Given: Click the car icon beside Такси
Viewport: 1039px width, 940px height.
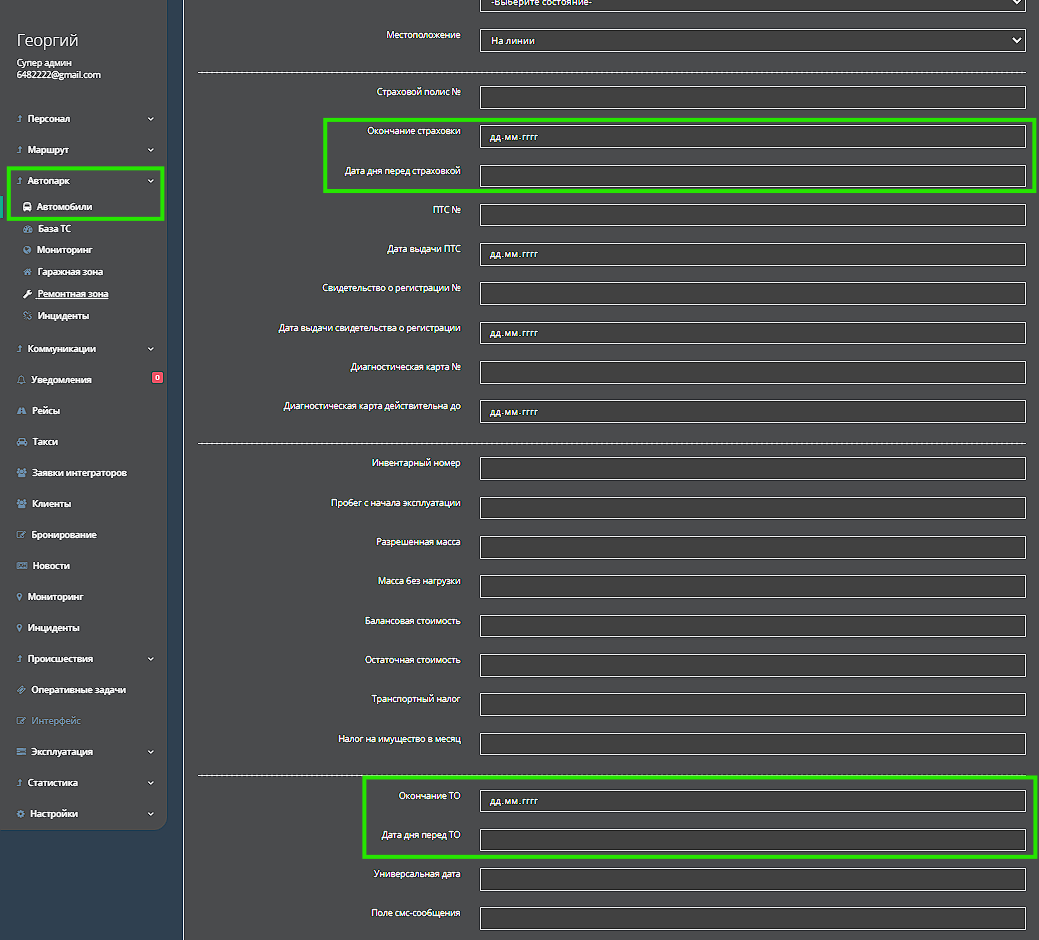Looking at the screenshot, I should [x=21, y=442].
